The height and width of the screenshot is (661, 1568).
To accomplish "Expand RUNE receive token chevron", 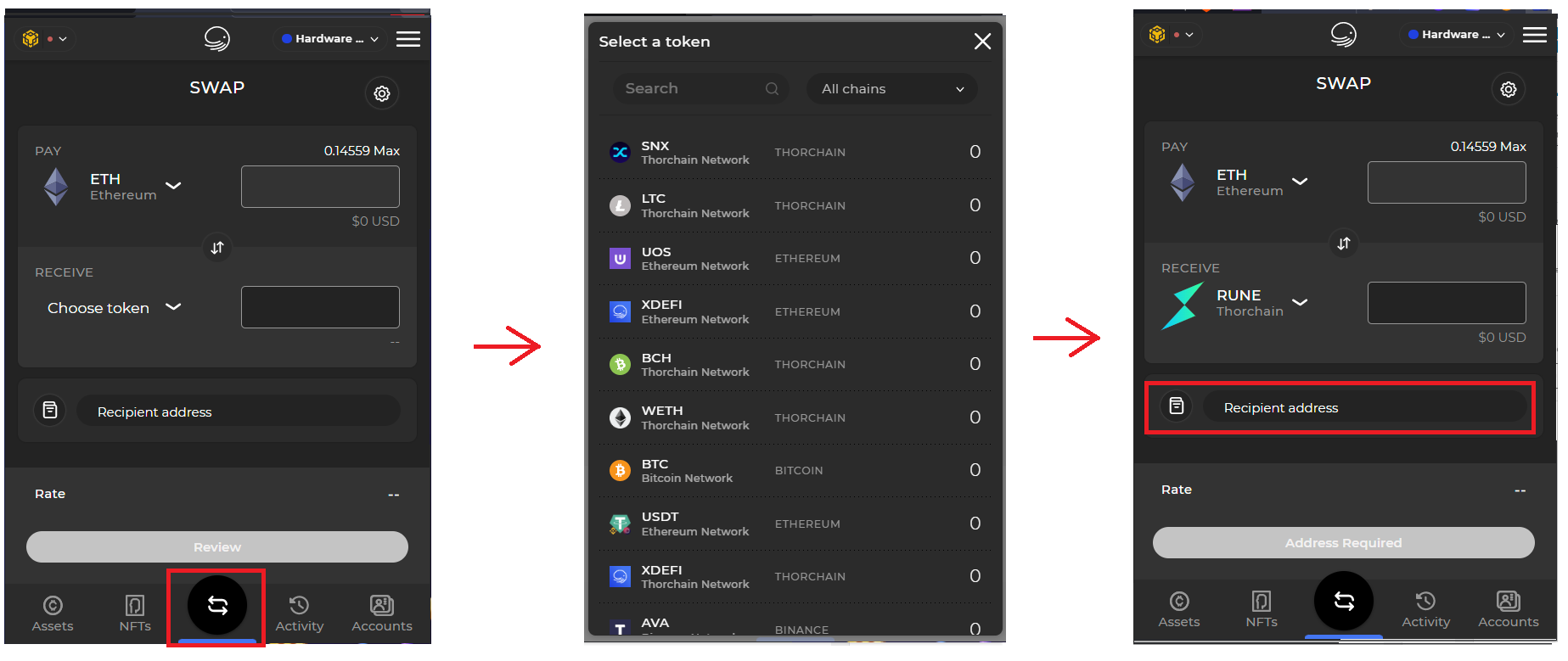I will click(1300, 302).
